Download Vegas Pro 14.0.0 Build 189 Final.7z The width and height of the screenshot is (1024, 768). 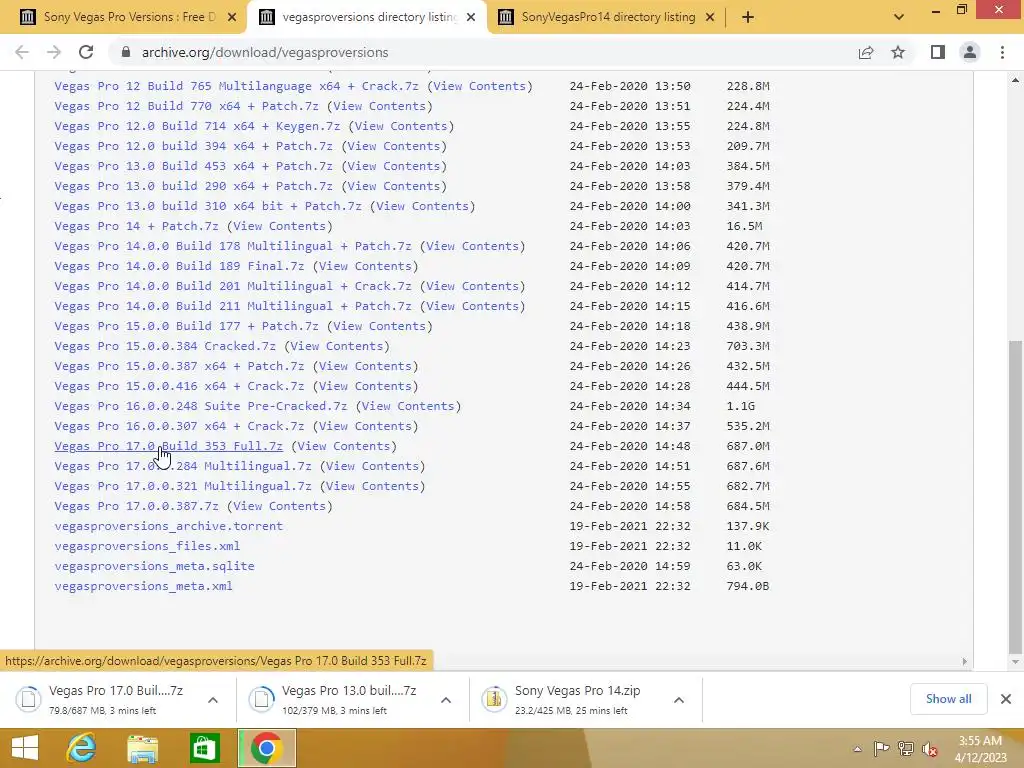179,266
